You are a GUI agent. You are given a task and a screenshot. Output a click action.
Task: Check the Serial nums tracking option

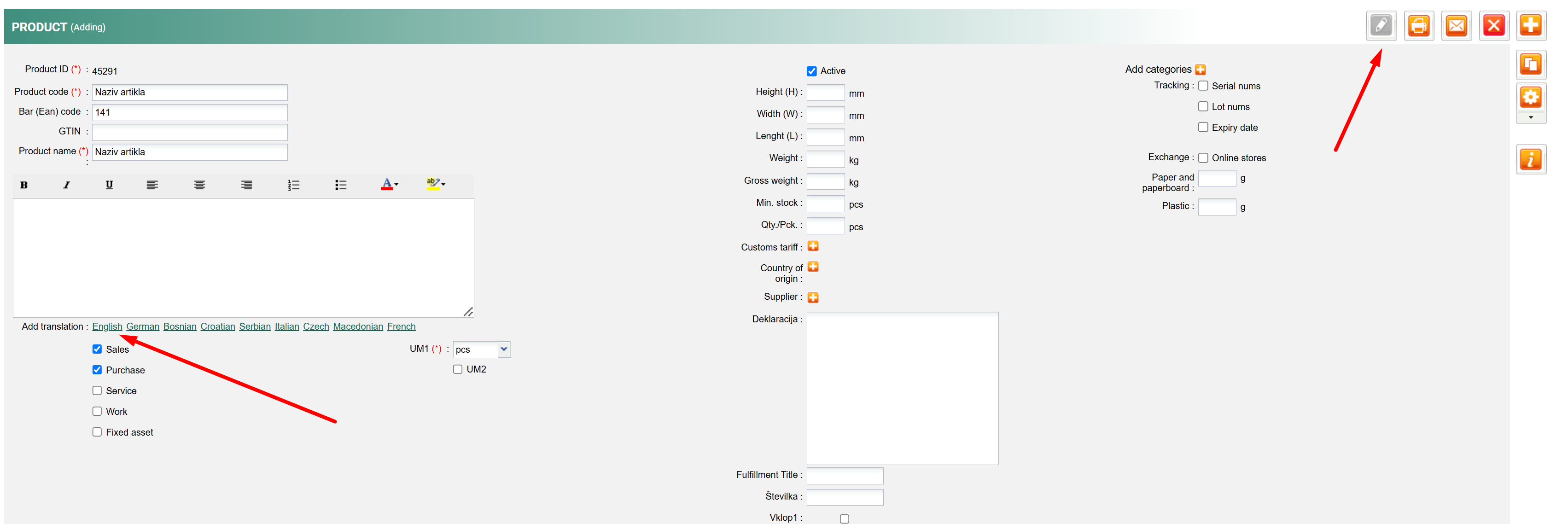coord(1203,86)
